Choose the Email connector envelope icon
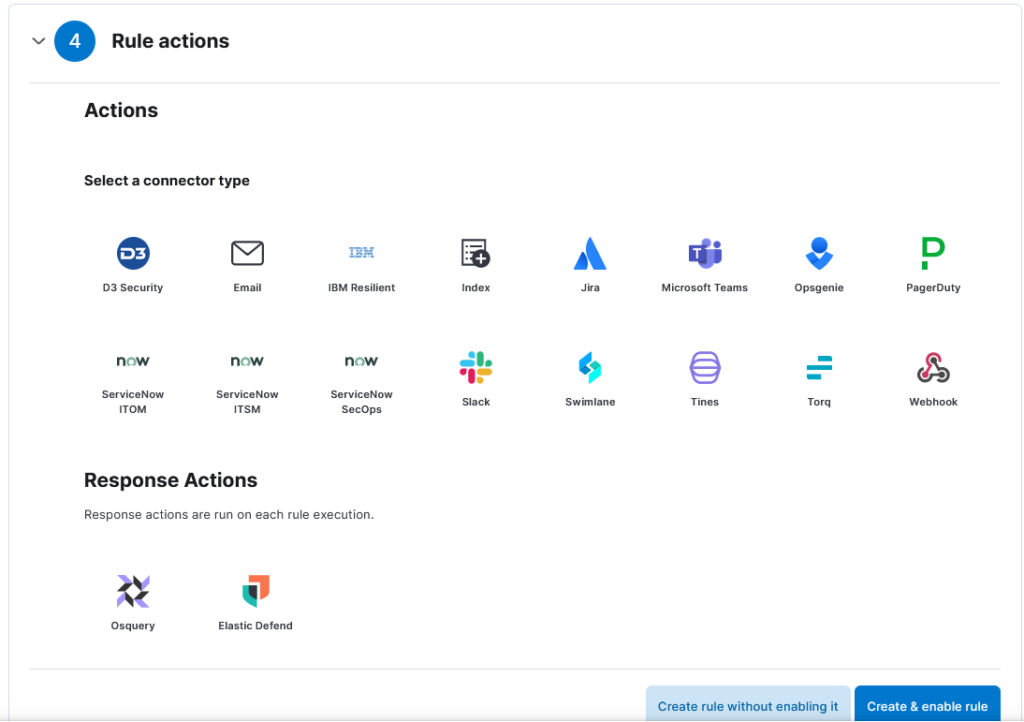The height and width of the screenshot is (722, 1024). click(x=248, y=253)
